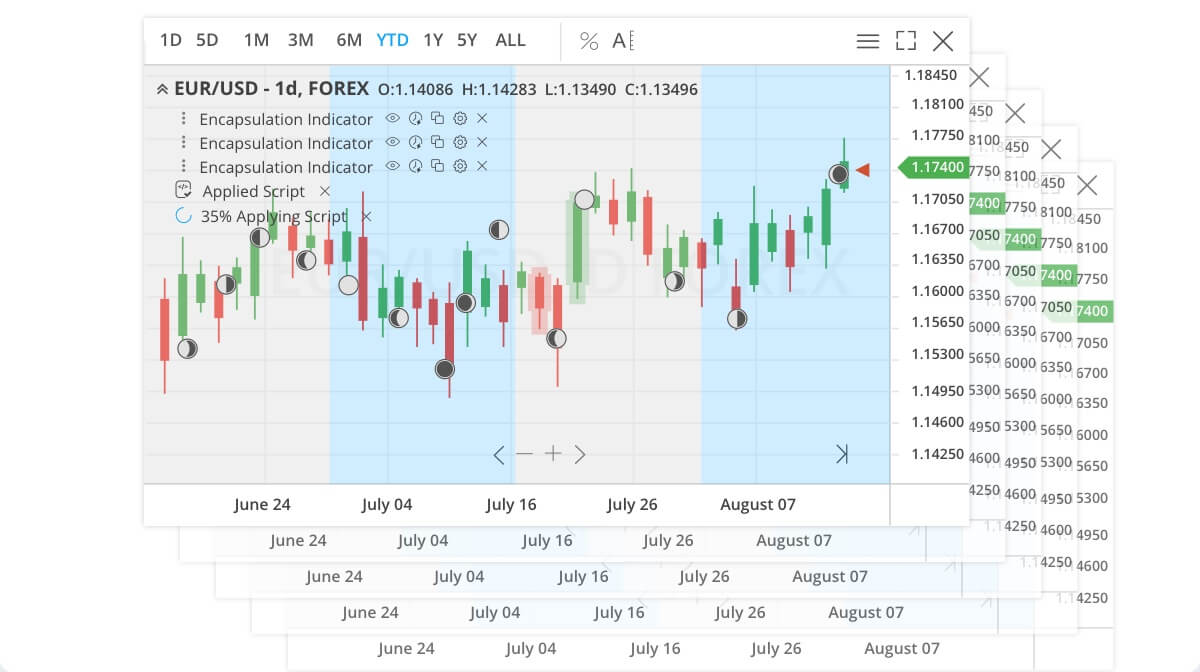
Task: Open settings of first Encapsulation Indicator
Action: pyautogui.click(x=460, y=118)
